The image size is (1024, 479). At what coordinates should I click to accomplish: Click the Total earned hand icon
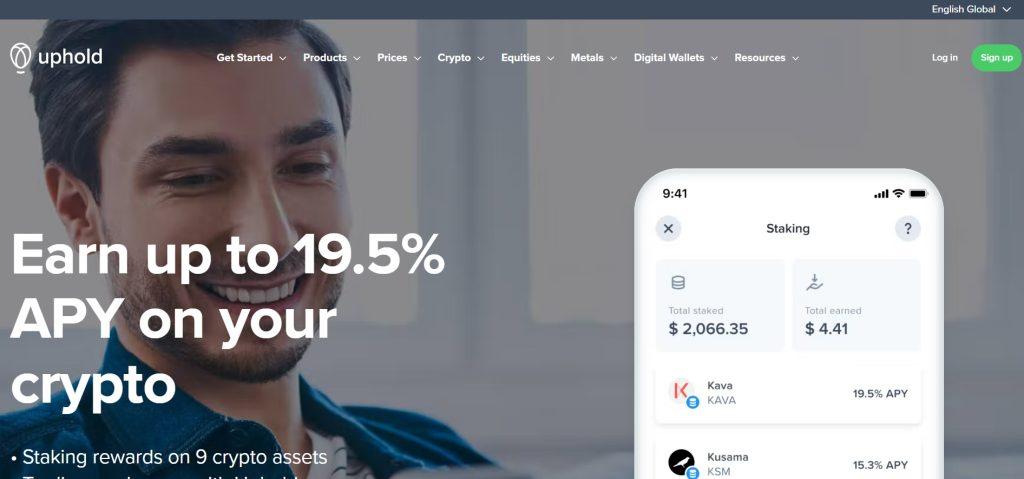pyautogui.click(x=814, y=282)
